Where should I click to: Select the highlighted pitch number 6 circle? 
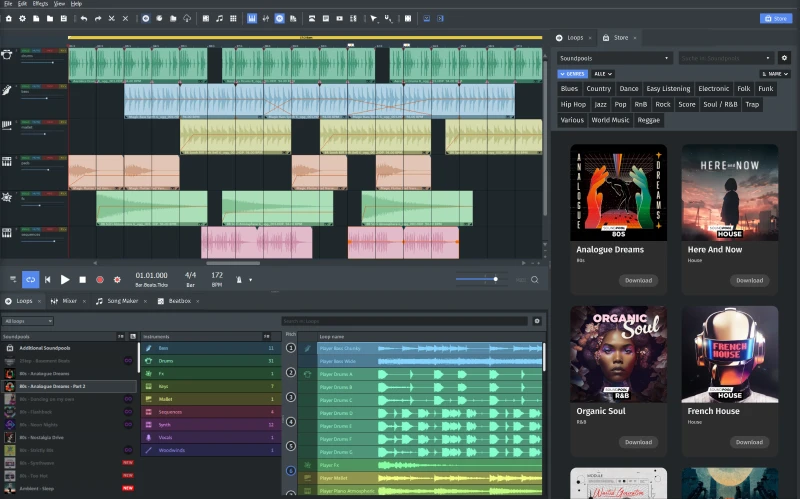[x=291, y=470]
